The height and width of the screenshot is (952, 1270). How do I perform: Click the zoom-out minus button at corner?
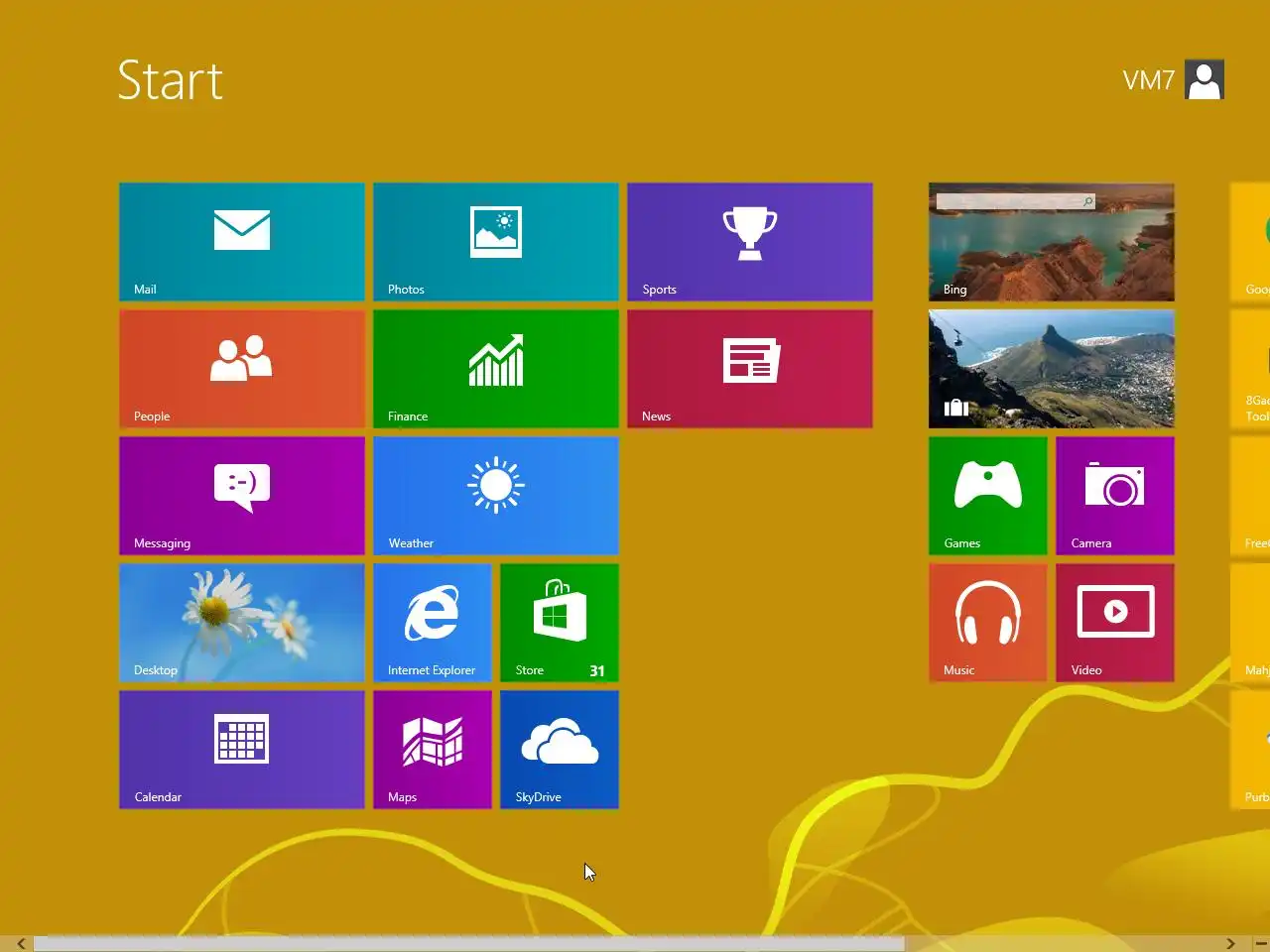1260,943
